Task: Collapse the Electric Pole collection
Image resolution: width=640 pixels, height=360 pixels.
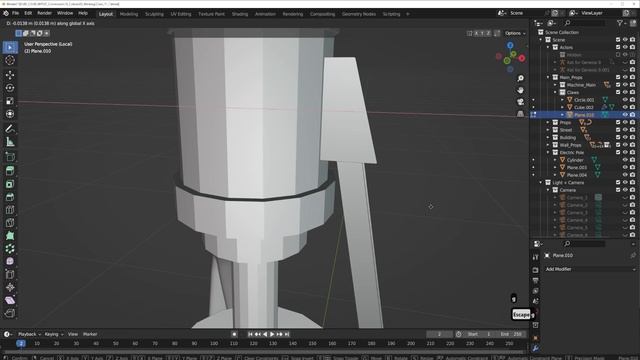Action: pos(548,153)
